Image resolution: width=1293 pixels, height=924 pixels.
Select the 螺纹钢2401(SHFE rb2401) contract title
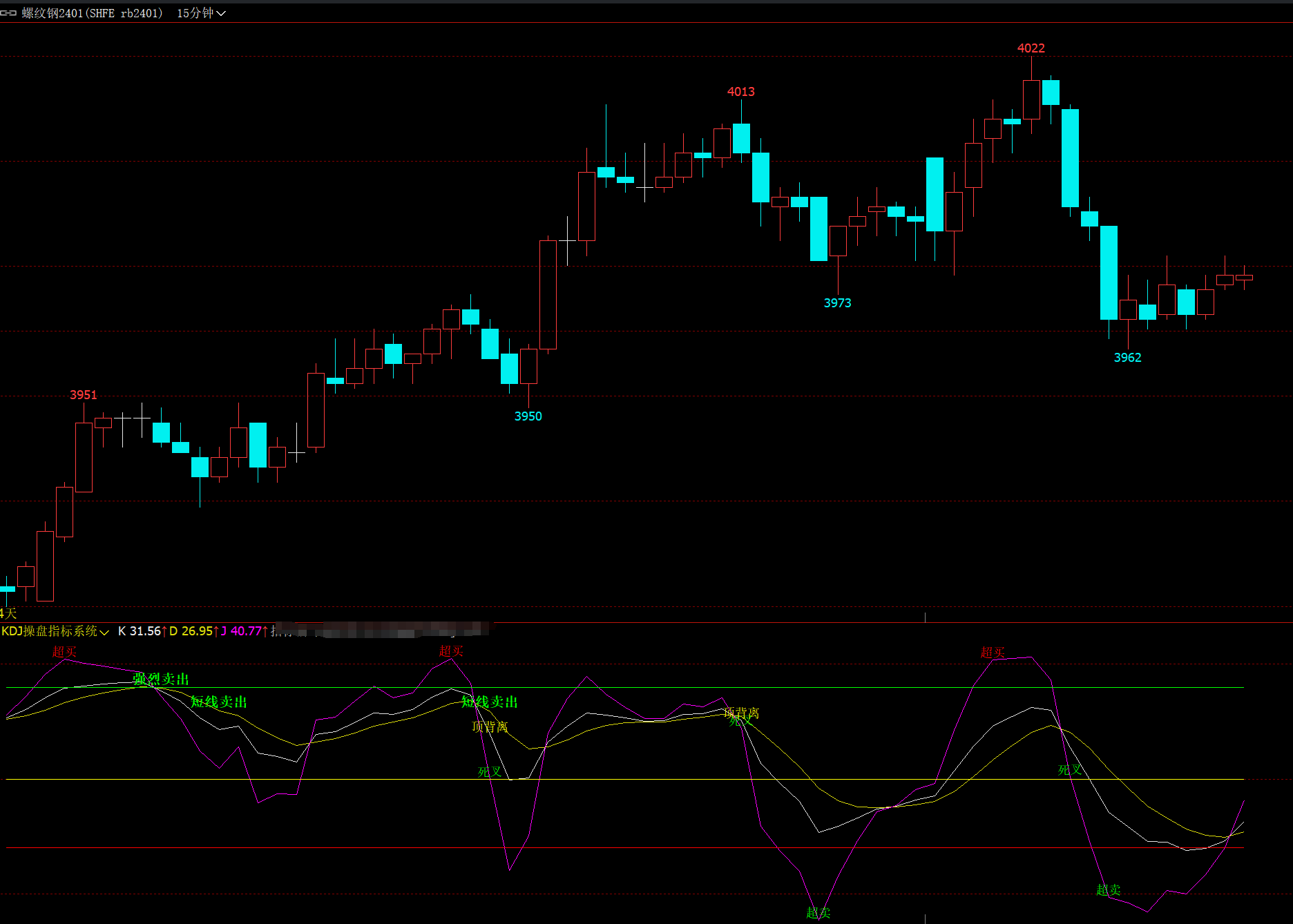click(x=93, y=13)
